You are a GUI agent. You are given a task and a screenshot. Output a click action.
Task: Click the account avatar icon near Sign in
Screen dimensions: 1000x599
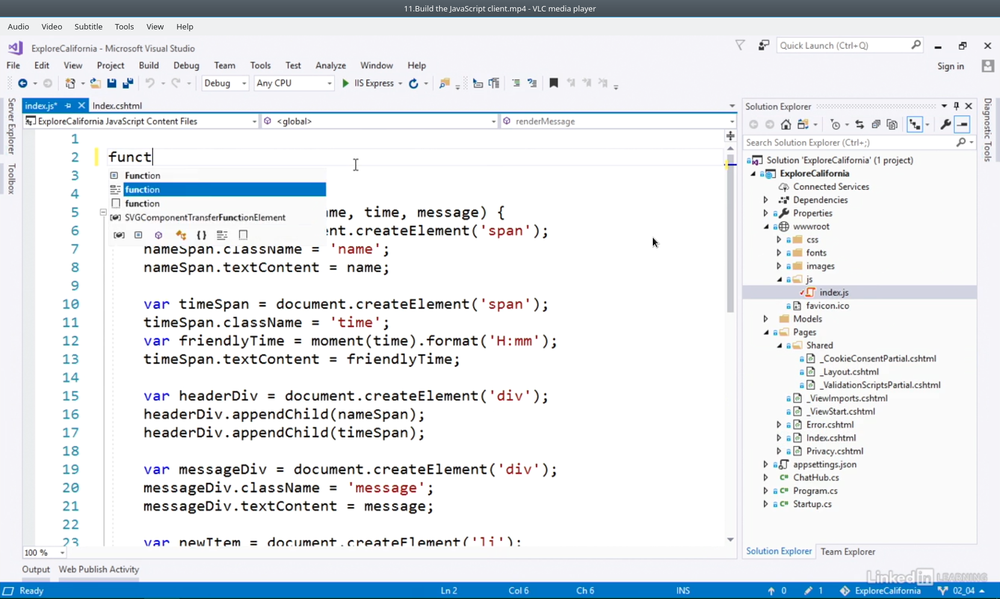988,66
